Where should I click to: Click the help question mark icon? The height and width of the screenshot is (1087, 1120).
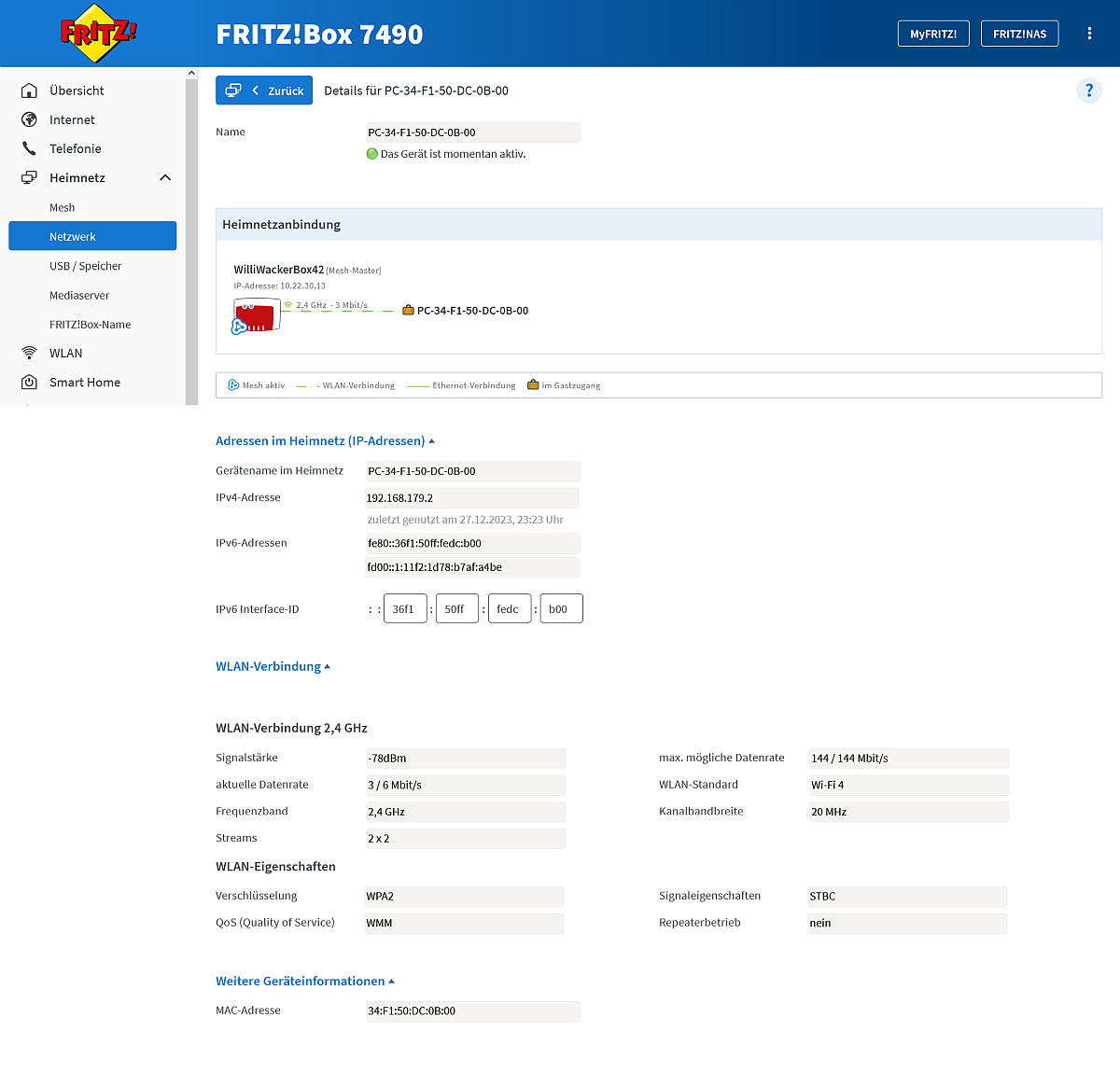[1088, 91]
